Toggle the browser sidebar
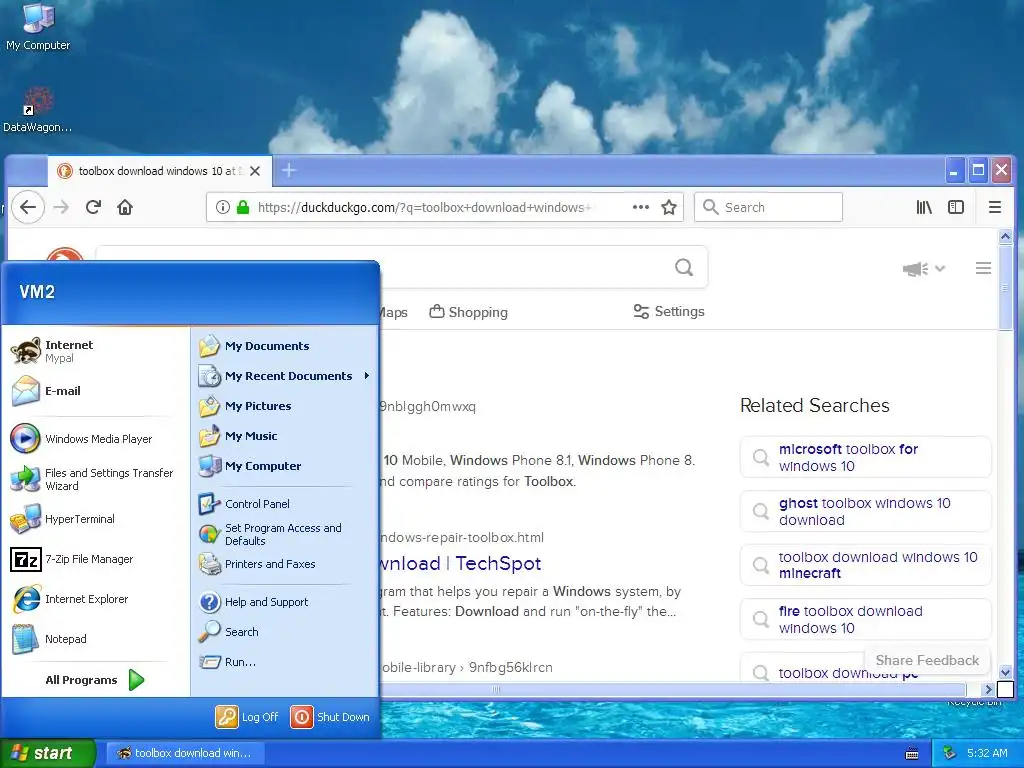This screenshot has height=768, width=1024. pos(955,207)
